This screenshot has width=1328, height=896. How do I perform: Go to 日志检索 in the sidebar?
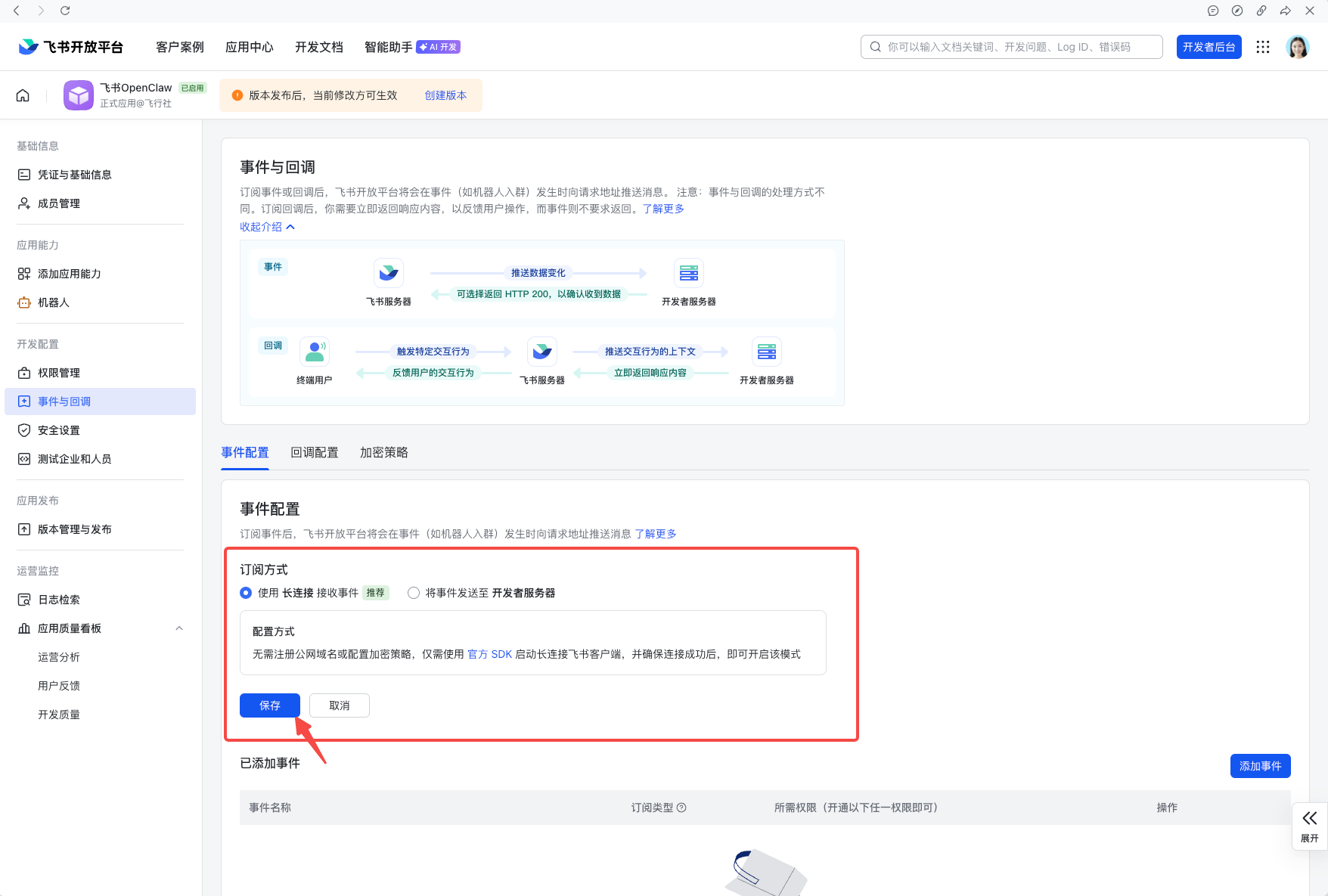pyautogui.click(x=59, y=599)
